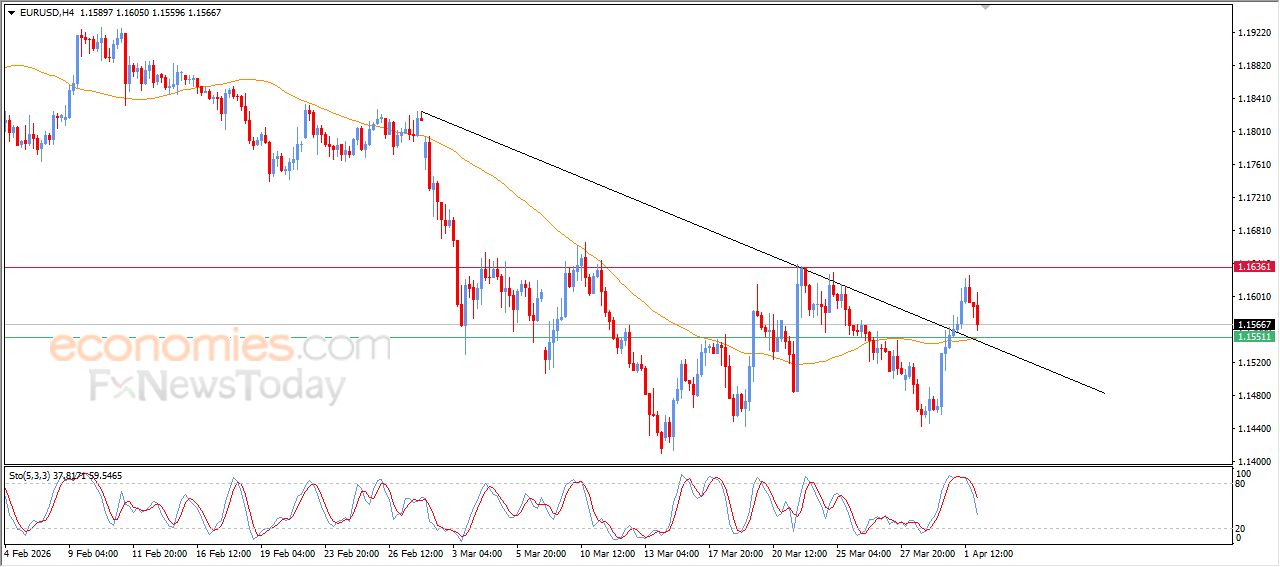
Task: Click the EURUSD,H4 chart title text
Action: pyautogui.click(x=46, y=13)
